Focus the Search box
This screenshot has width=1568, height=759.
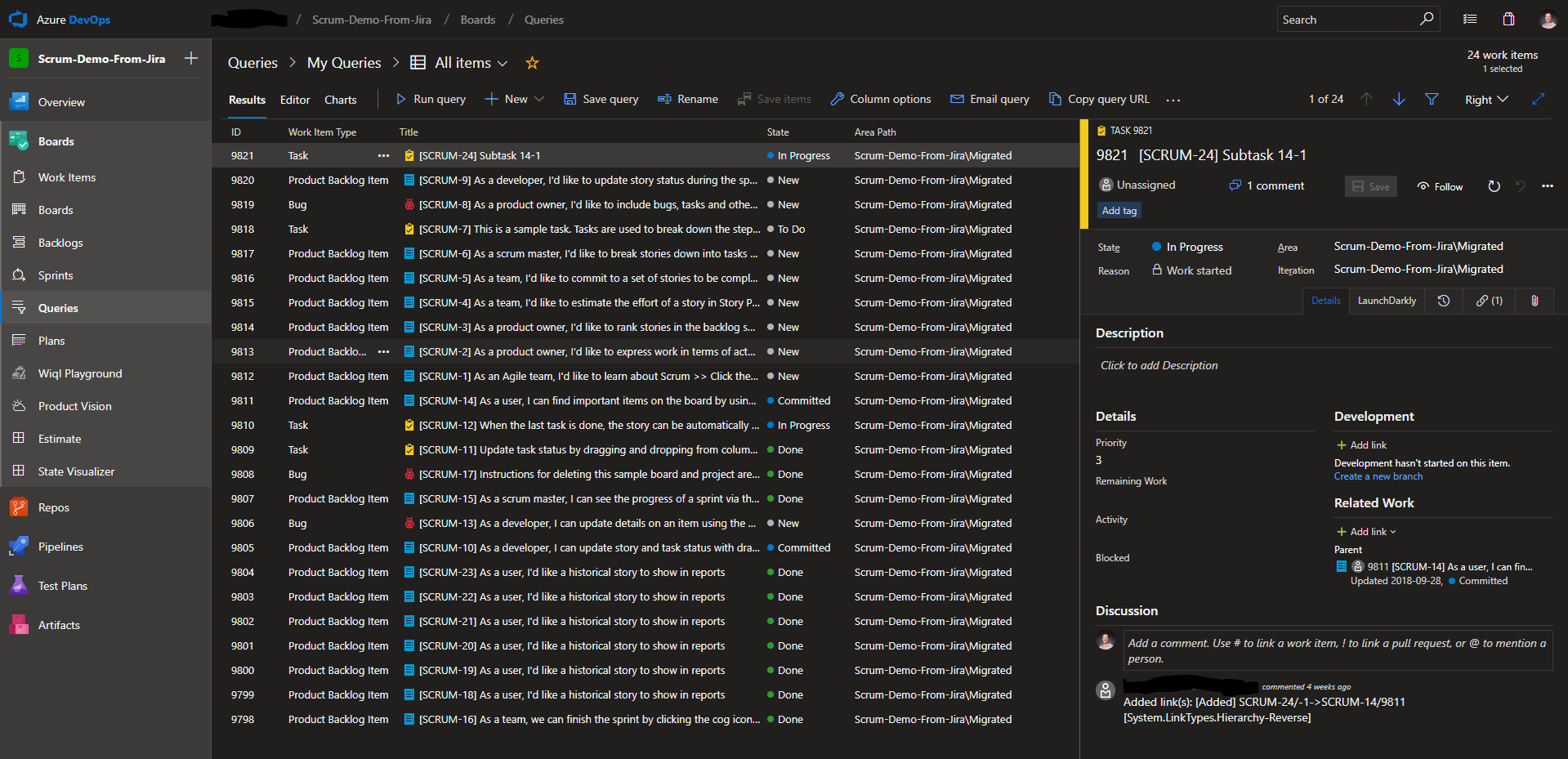[x=1348, y=20]
